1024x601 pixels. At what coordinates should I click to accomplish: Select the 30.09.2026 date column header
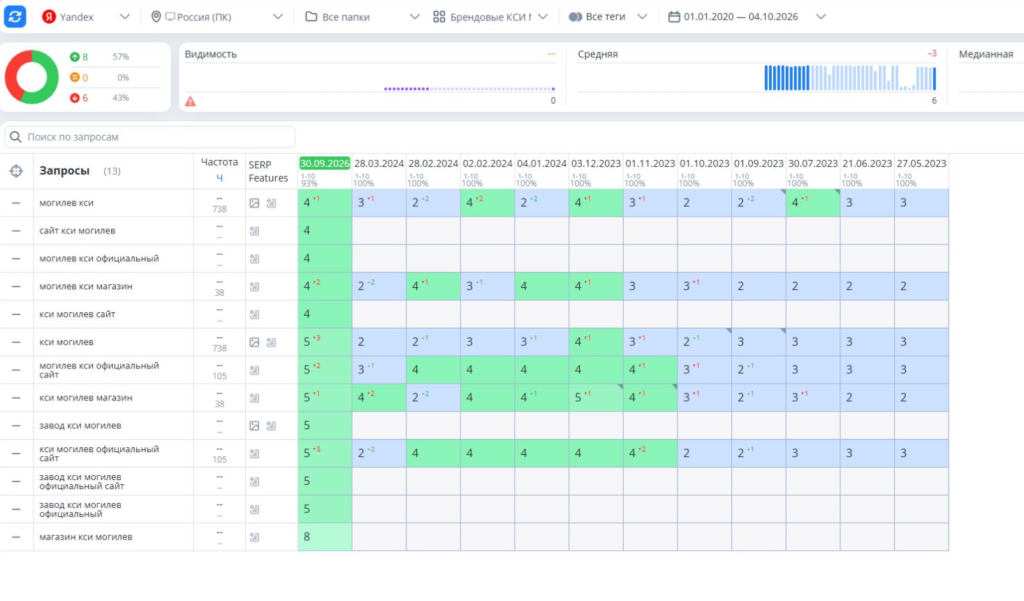pos(325,163)
